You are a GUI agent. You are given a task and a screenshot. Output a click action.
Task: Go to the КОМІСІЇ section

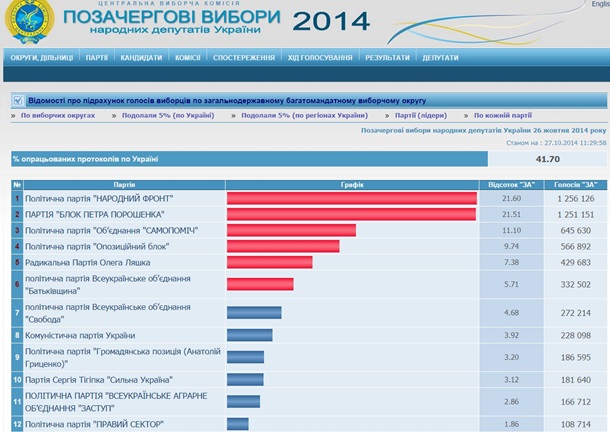(187, 58)
